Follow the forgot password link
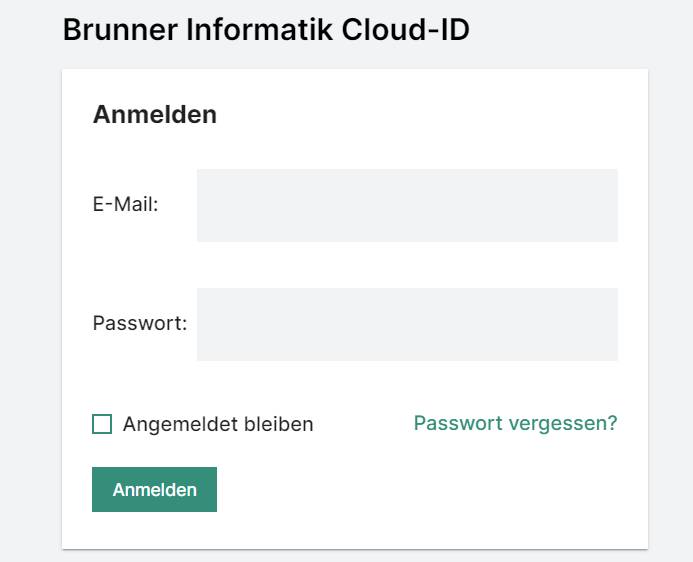 click(x=515, y=423)
